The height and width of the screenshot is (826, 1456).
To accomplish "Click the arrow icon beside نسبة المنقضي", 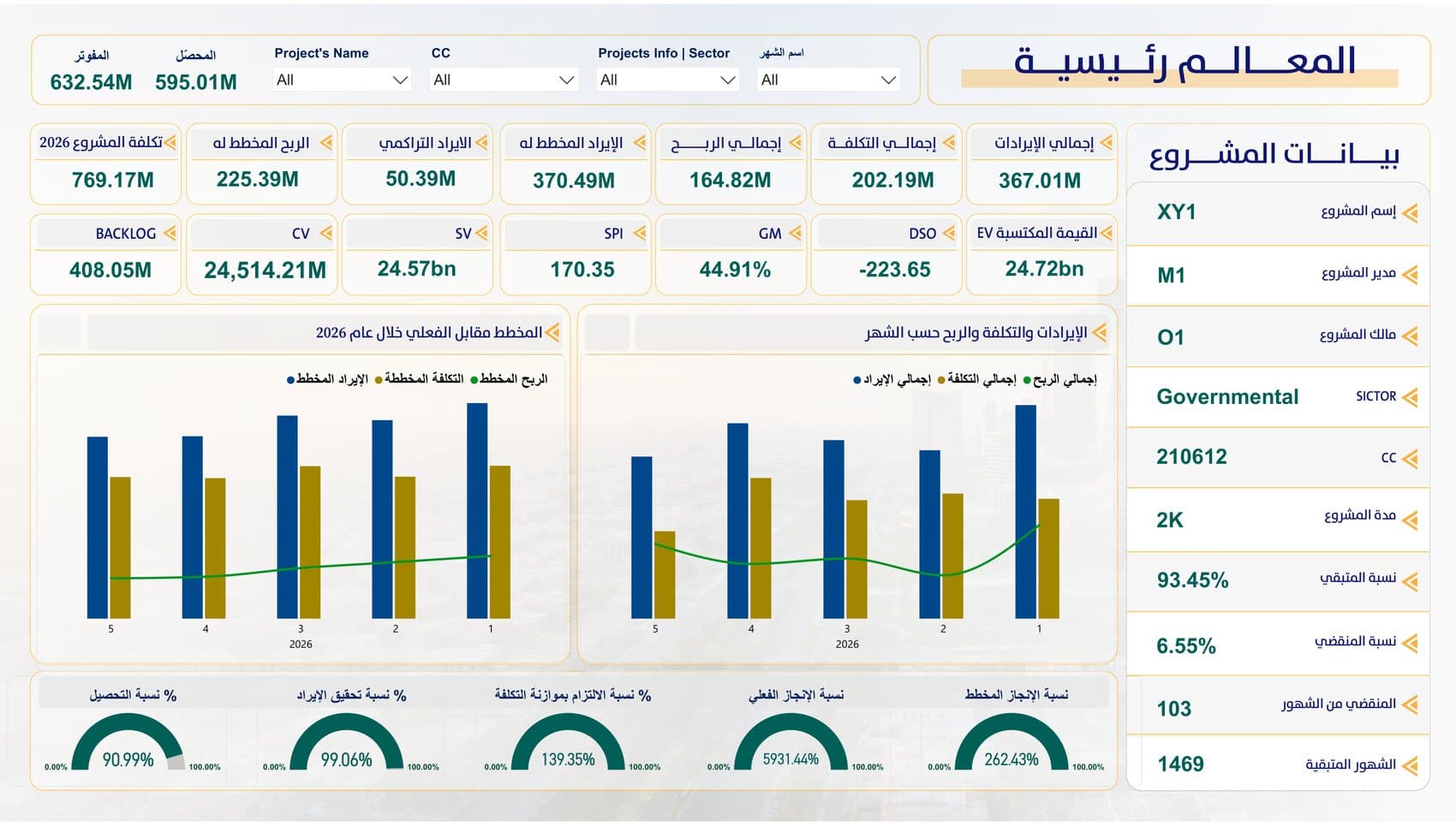I will 1410,643.
